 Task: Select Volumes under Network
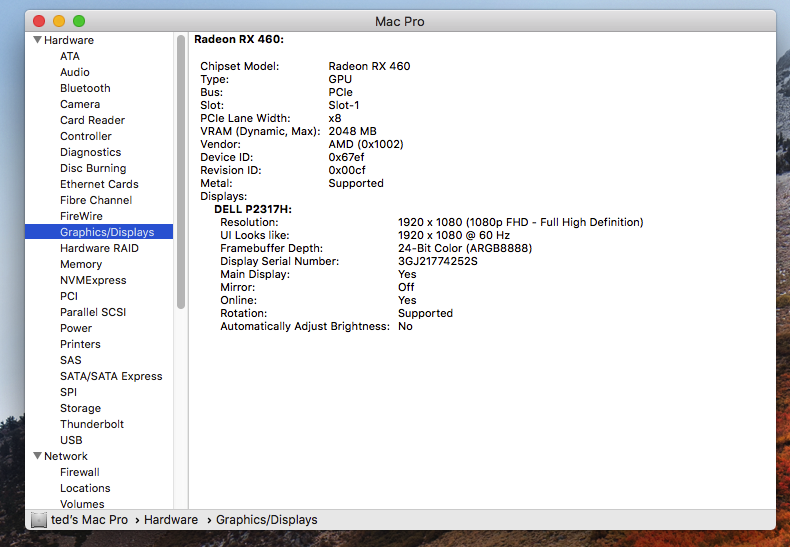coord(82,504)
